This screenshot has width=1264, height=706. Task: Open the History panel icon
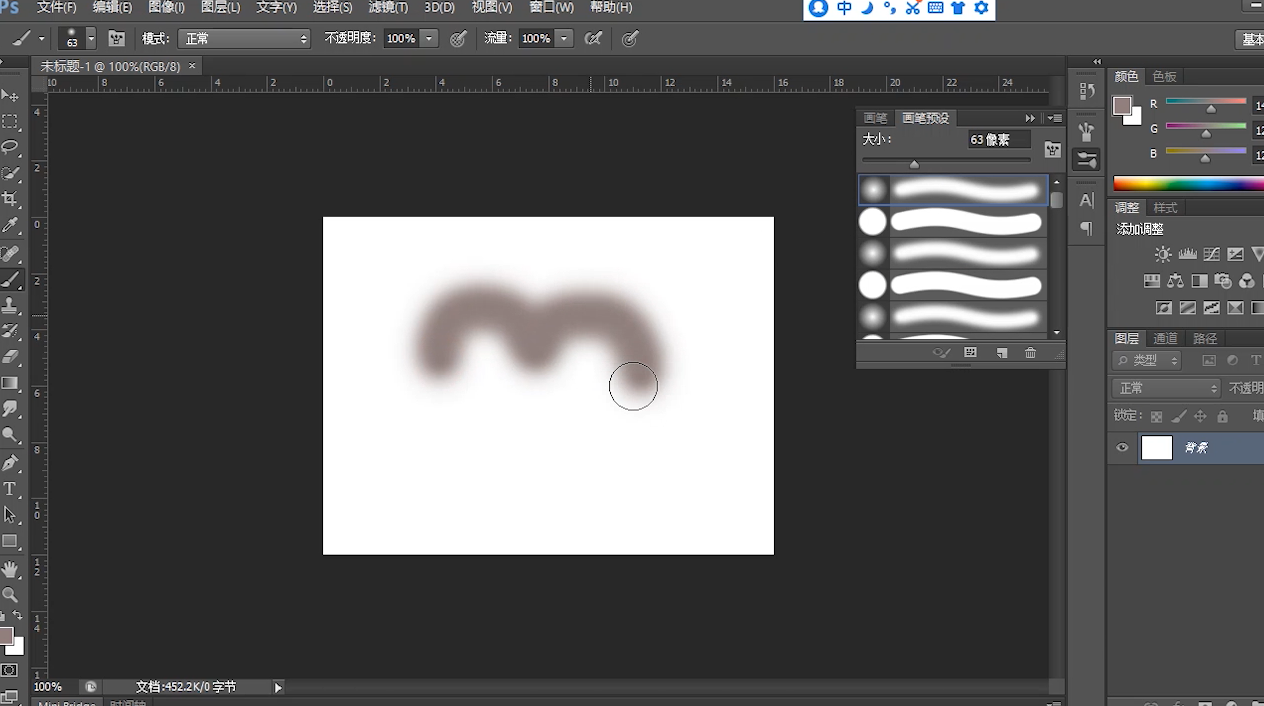pos(1087,91)
